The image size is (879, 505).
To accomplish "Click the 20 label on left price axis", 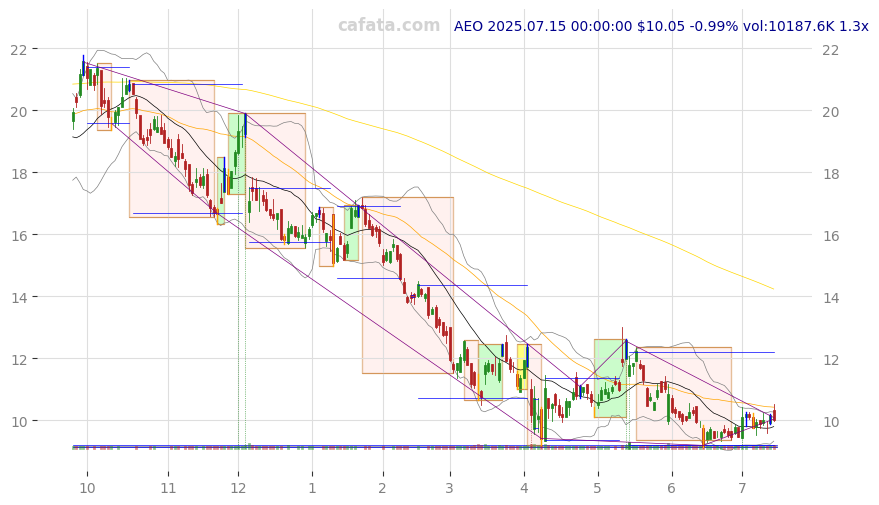I will point(18,112).
